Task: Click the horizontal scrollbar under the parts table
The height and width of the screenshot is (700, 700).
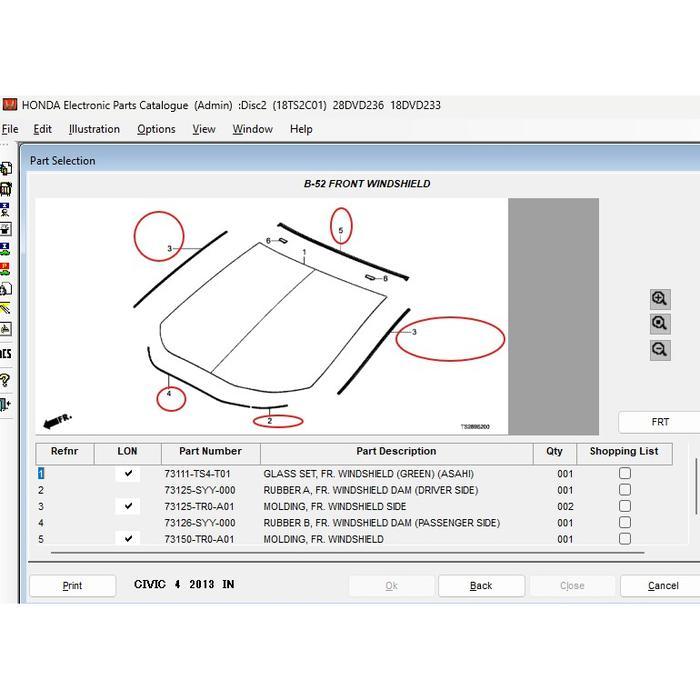Action: pos(347,553)
